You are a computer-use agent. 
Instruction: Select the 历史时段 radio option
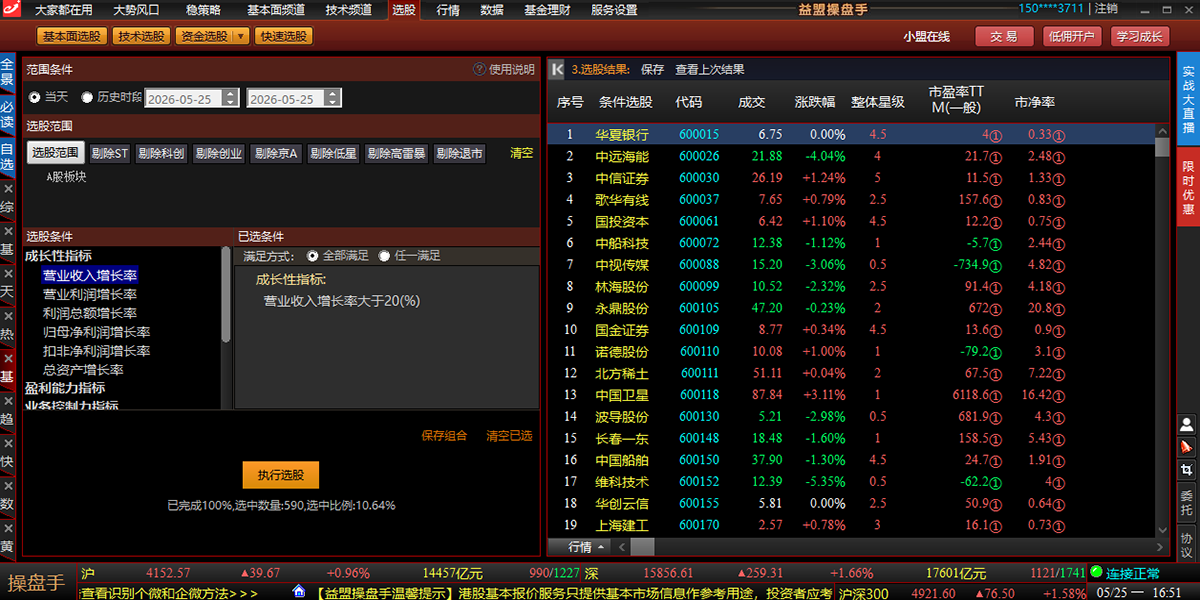[87, 98]
